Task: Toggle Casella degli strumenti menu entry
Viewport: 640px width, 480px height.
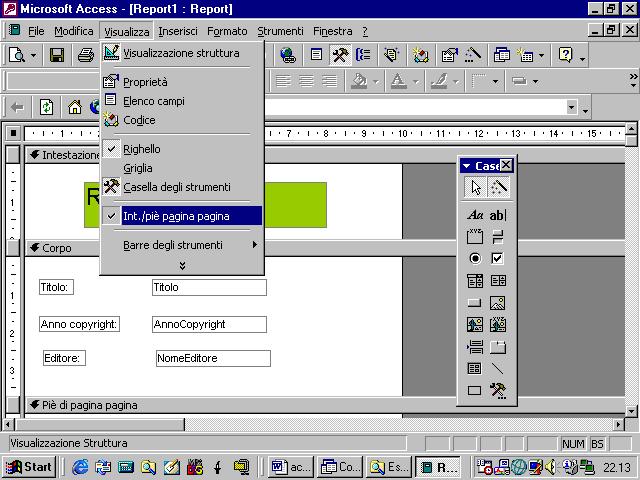Action: 182,187
